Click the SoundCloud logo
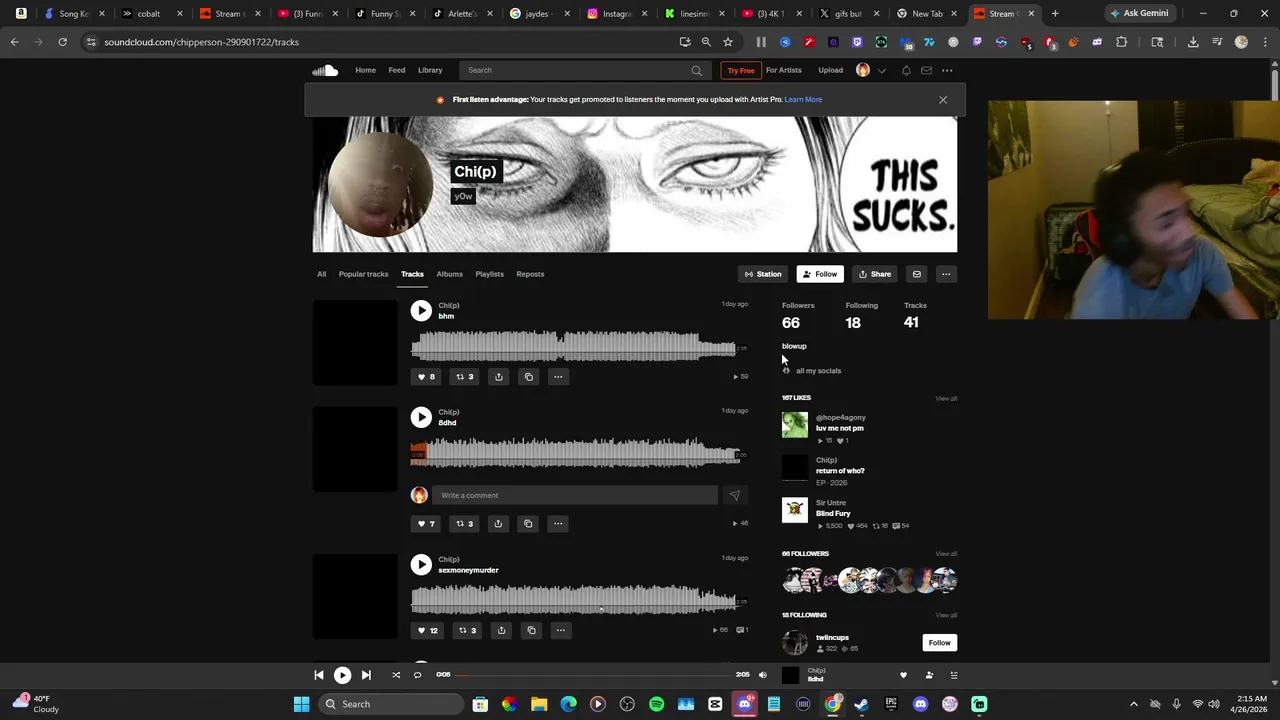The image size is (1280, 720). 324,70
